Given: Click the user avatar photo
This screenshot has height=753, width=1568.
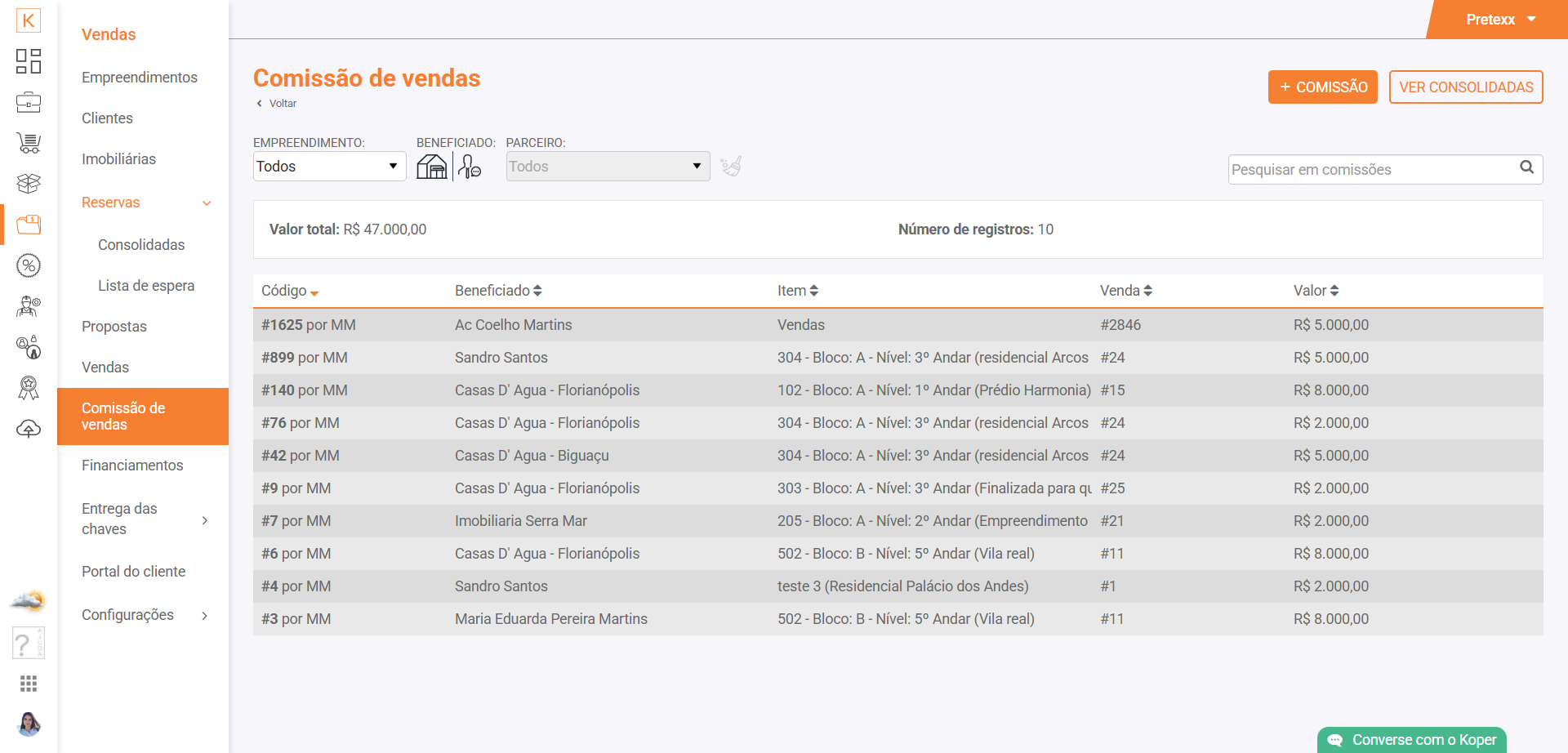Looking at the screenshot, I should 29,724.
